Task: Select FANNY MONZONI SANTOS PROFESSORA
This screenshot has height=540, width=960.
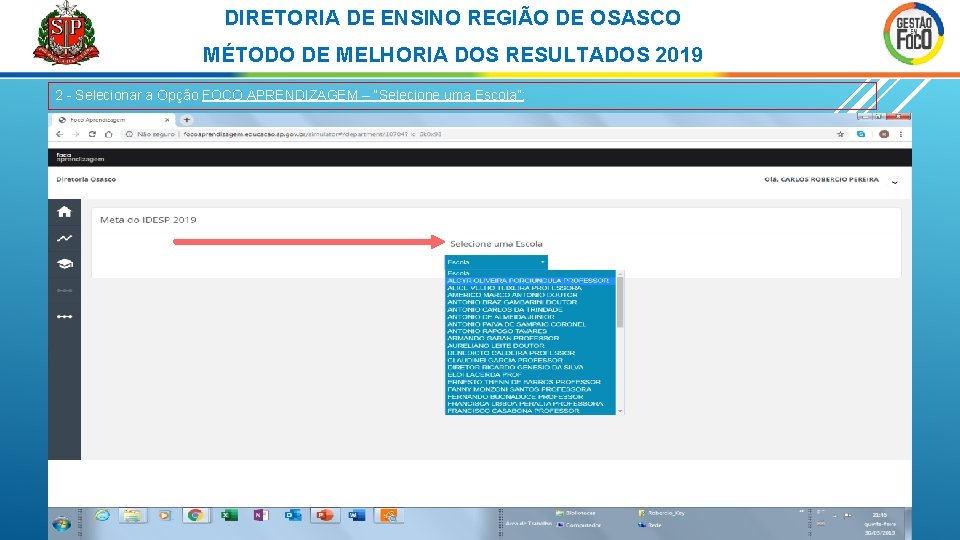Action: point(530,389)
